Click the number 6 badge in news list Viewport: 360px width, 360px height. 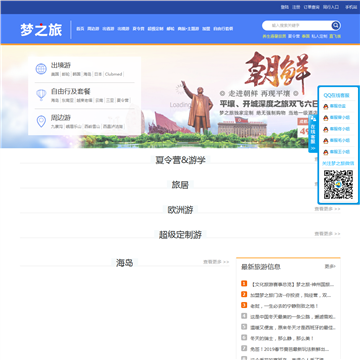pyautogui.click(x=244, y=338)
